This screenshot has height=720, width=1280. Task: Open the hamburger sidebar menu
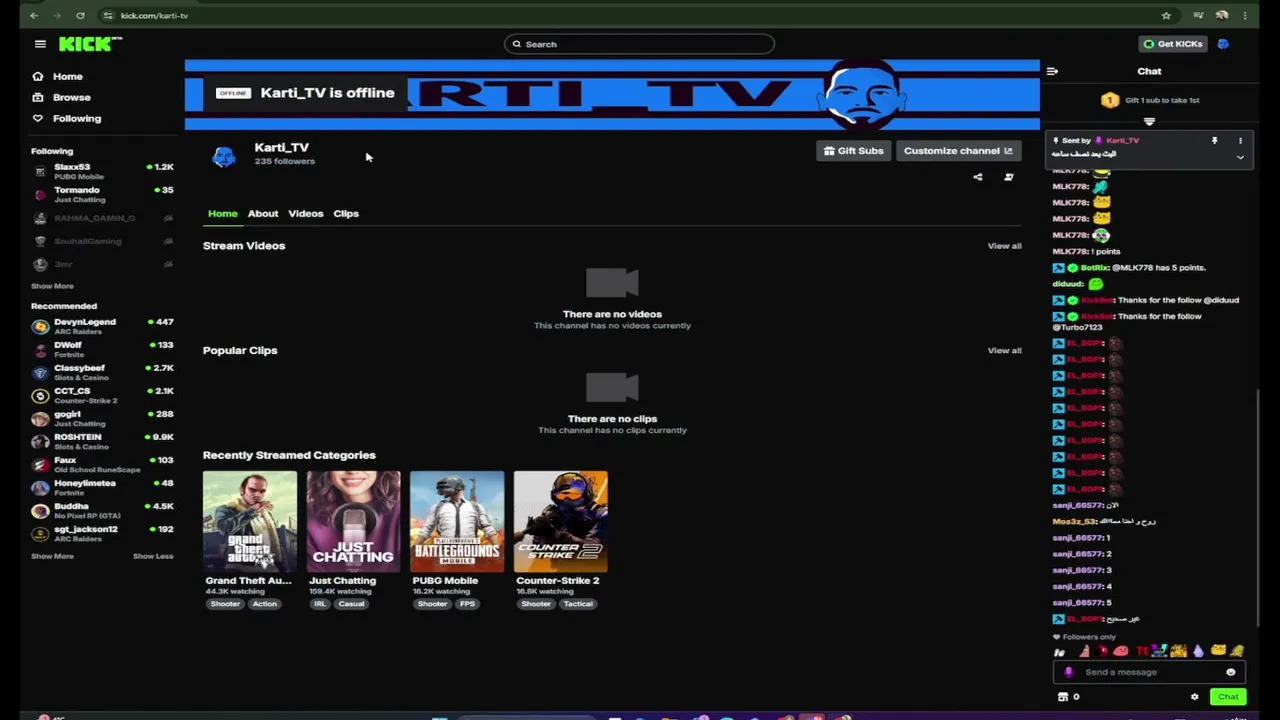click(40, 44)
